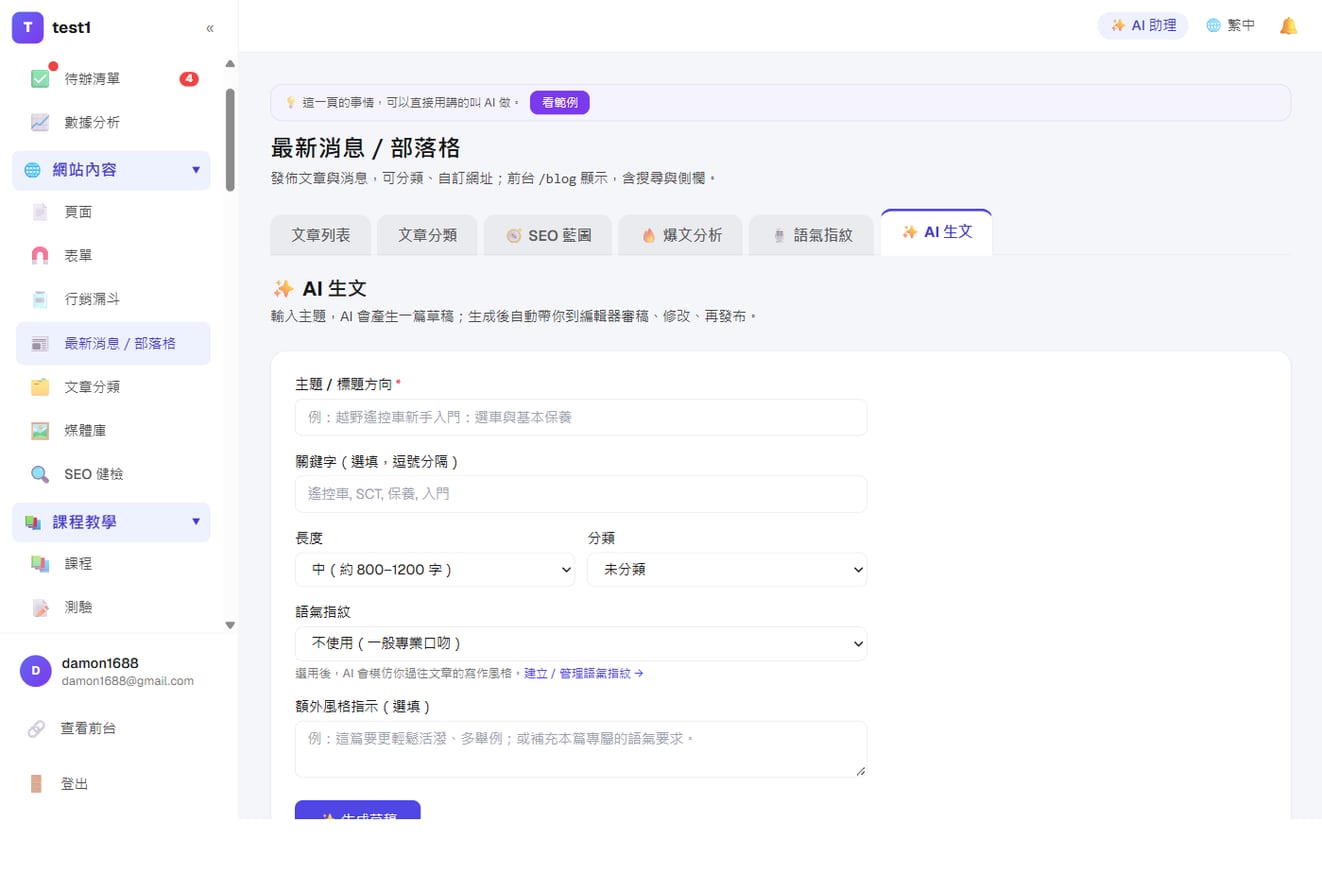Select the 表單 magnet icon
1322x896 pixels.
40,256
